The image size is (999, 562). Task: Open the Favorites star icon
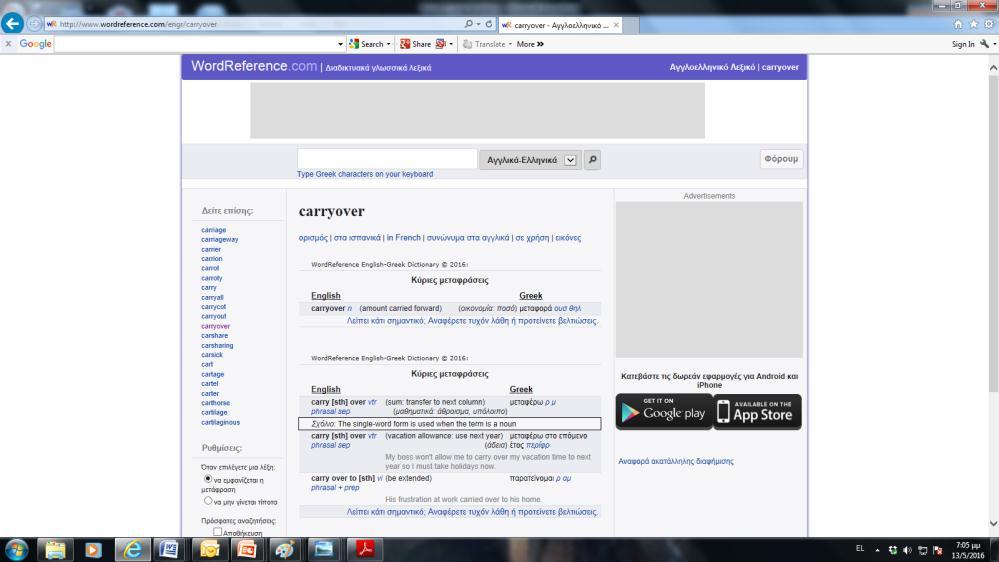(x=974, y=24)
